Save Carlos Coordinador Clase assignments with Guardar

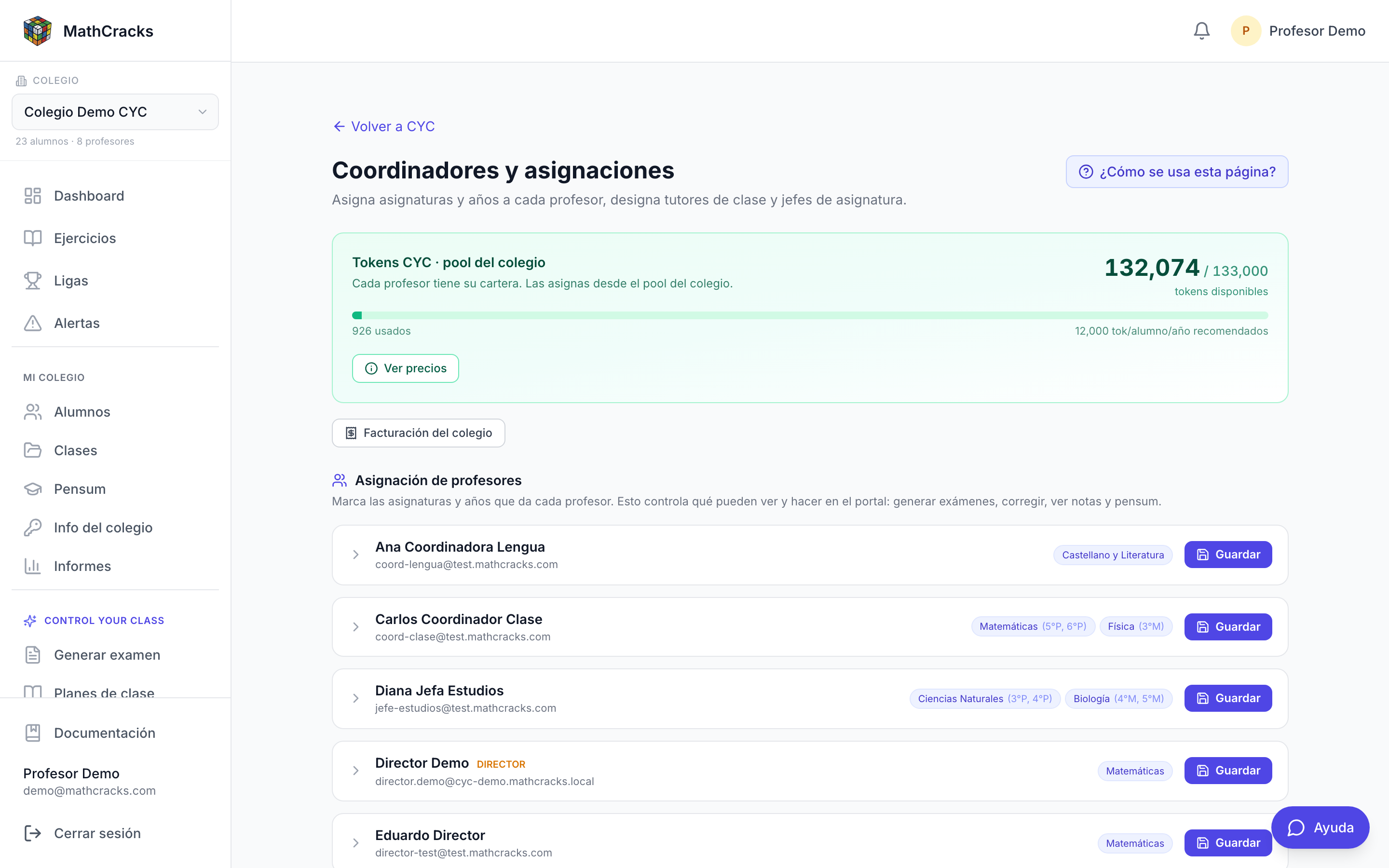1228,627
